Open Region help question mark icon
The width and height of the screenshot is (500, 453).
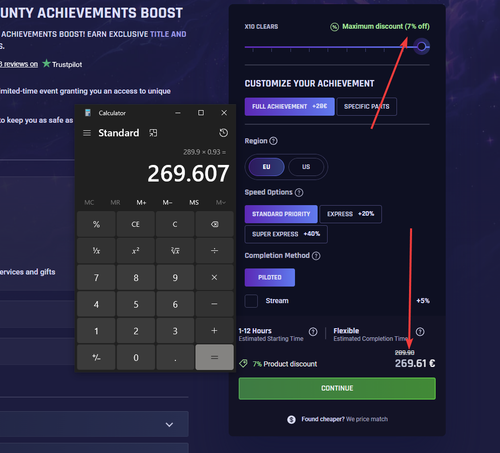[273, 141]
